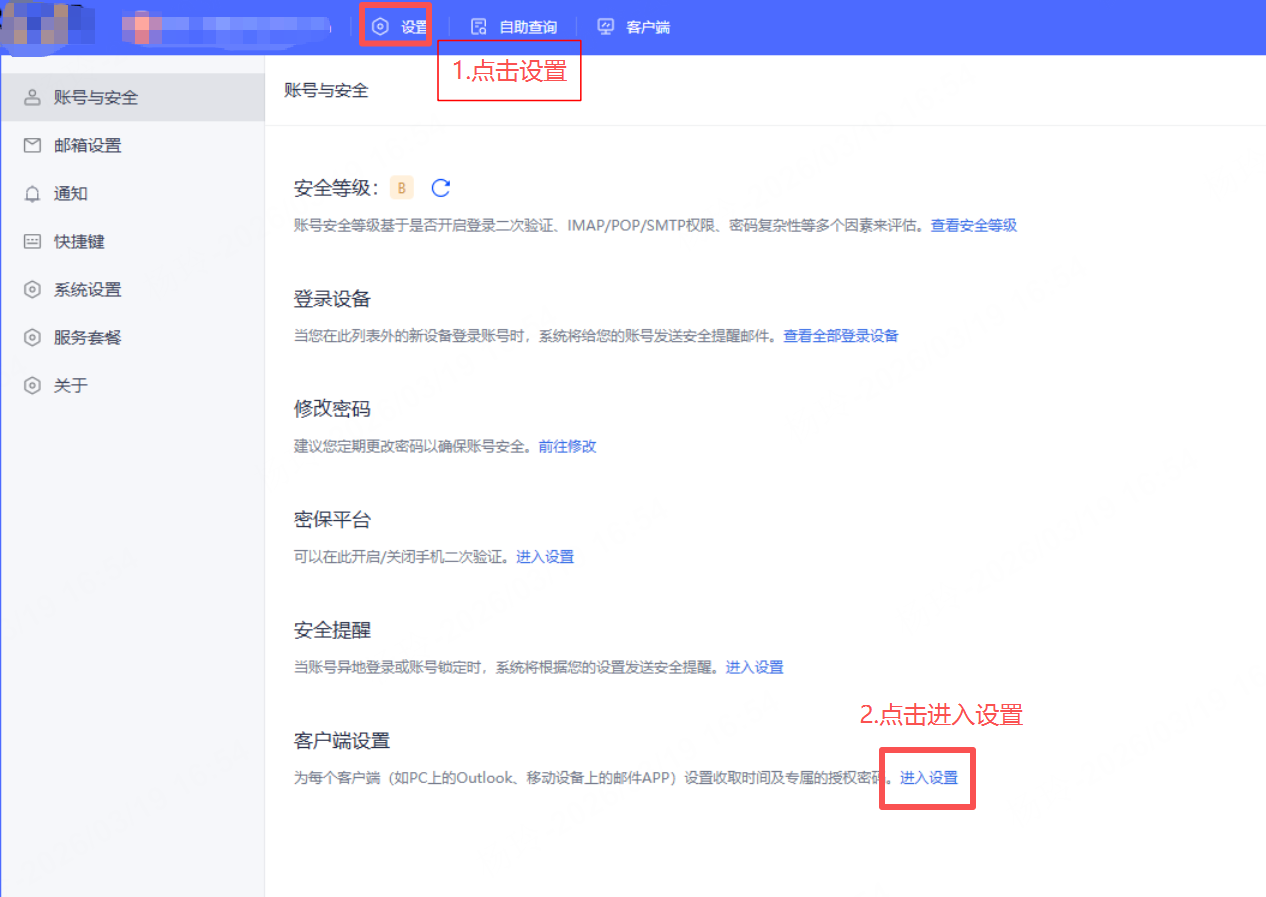
Task: Click 进入设置 under 密保平台
Action: [x=545, y=556]
